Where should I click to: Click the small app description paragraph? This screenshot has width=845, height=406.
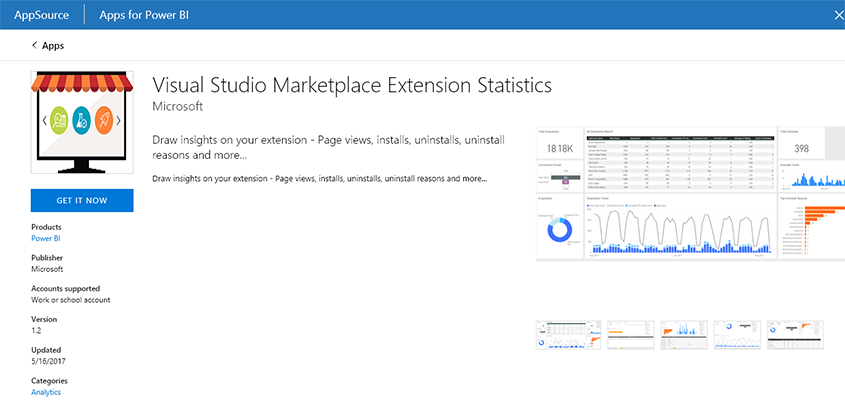320,178
